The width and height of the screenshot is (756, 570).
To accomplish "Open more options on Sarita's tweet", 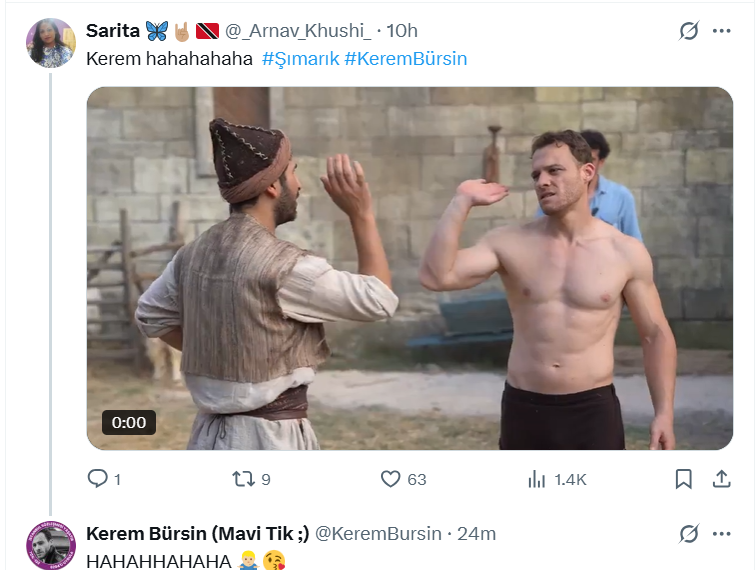I will pyautogui.click(x=721, y=31).
